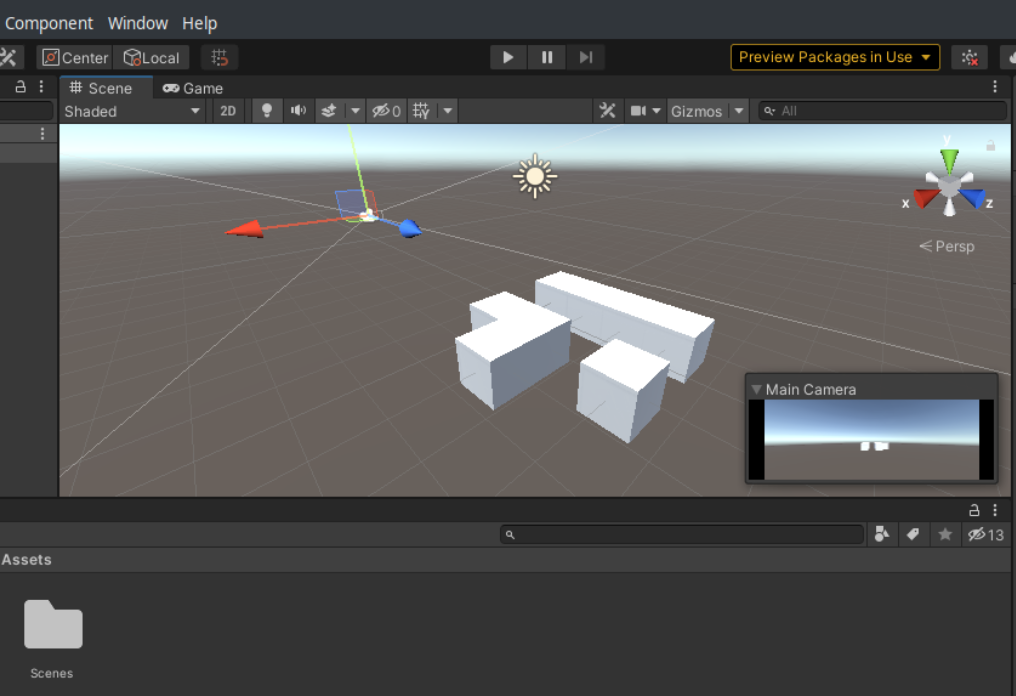This screenshot has height=696, width=1016.
Task: Switch to the Game tab
Action: tap(193, 88)
